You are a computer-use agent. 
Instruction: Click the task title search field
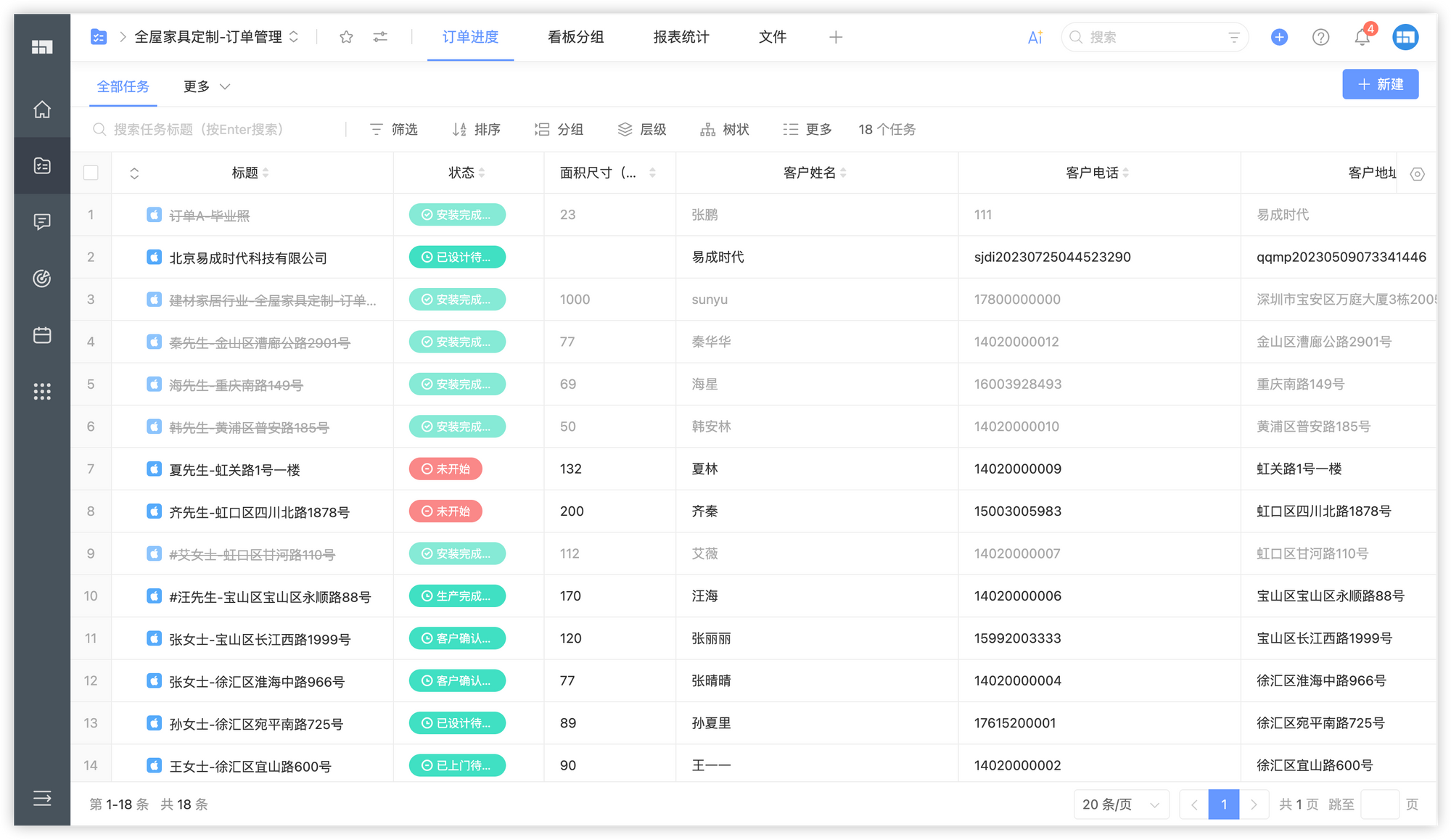(x=218, y=129)
